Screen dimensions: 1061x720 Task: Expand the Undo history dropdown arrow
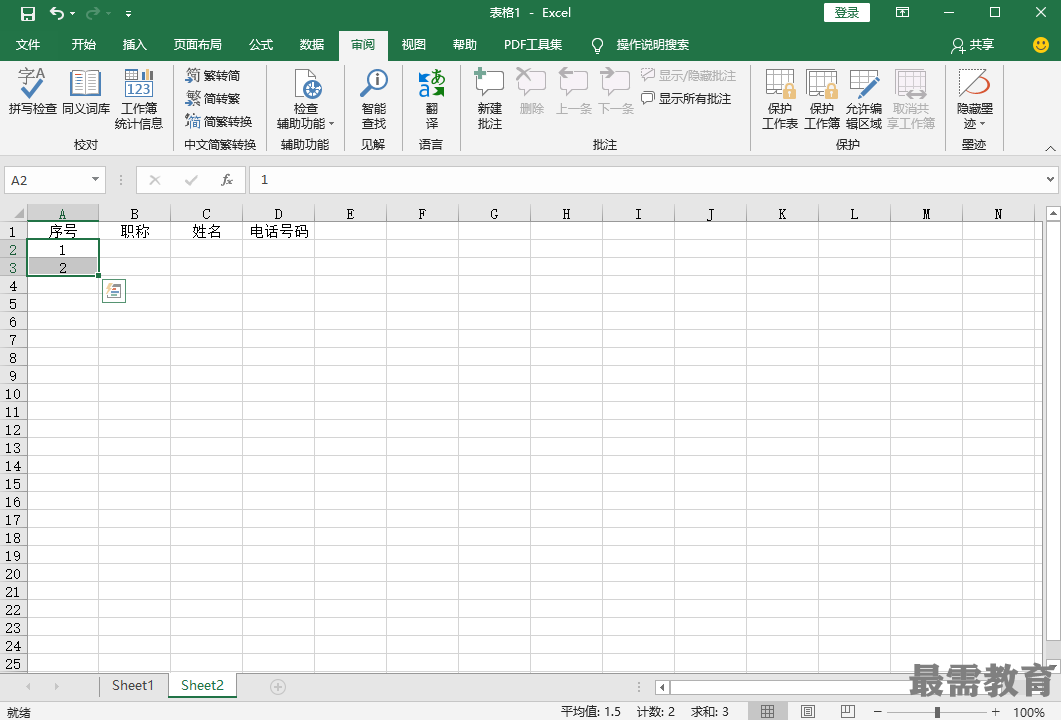point(72,14)
